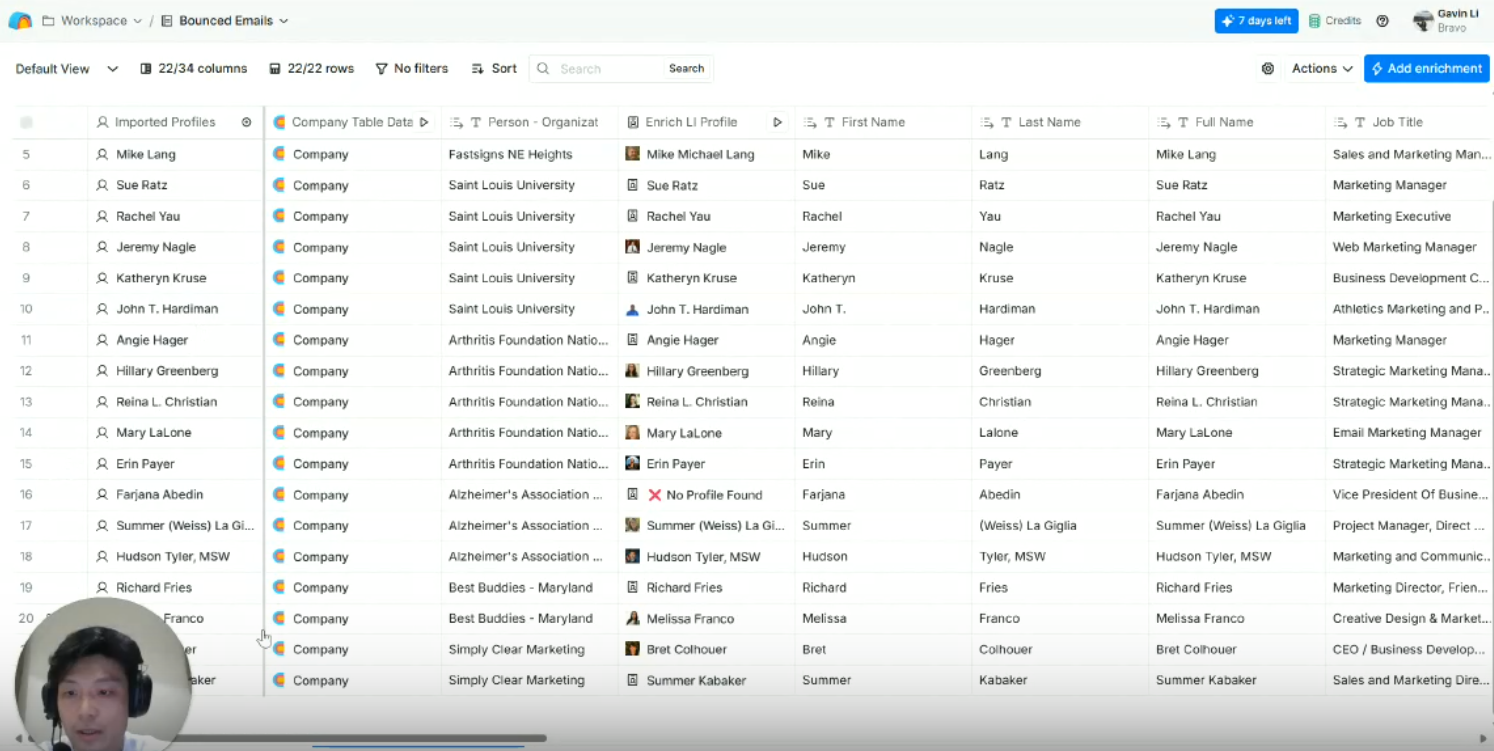Click Hudson Tyler, MSW profile photo
1494x751 pixels.
tap(633, 556)
